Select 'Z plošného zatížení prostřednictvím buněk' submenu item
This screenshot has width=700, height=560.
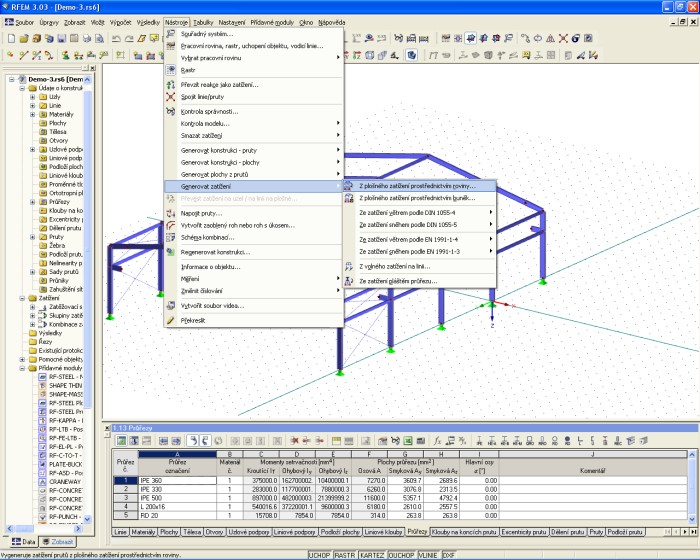pyautogui.click(x=419, y=198)
